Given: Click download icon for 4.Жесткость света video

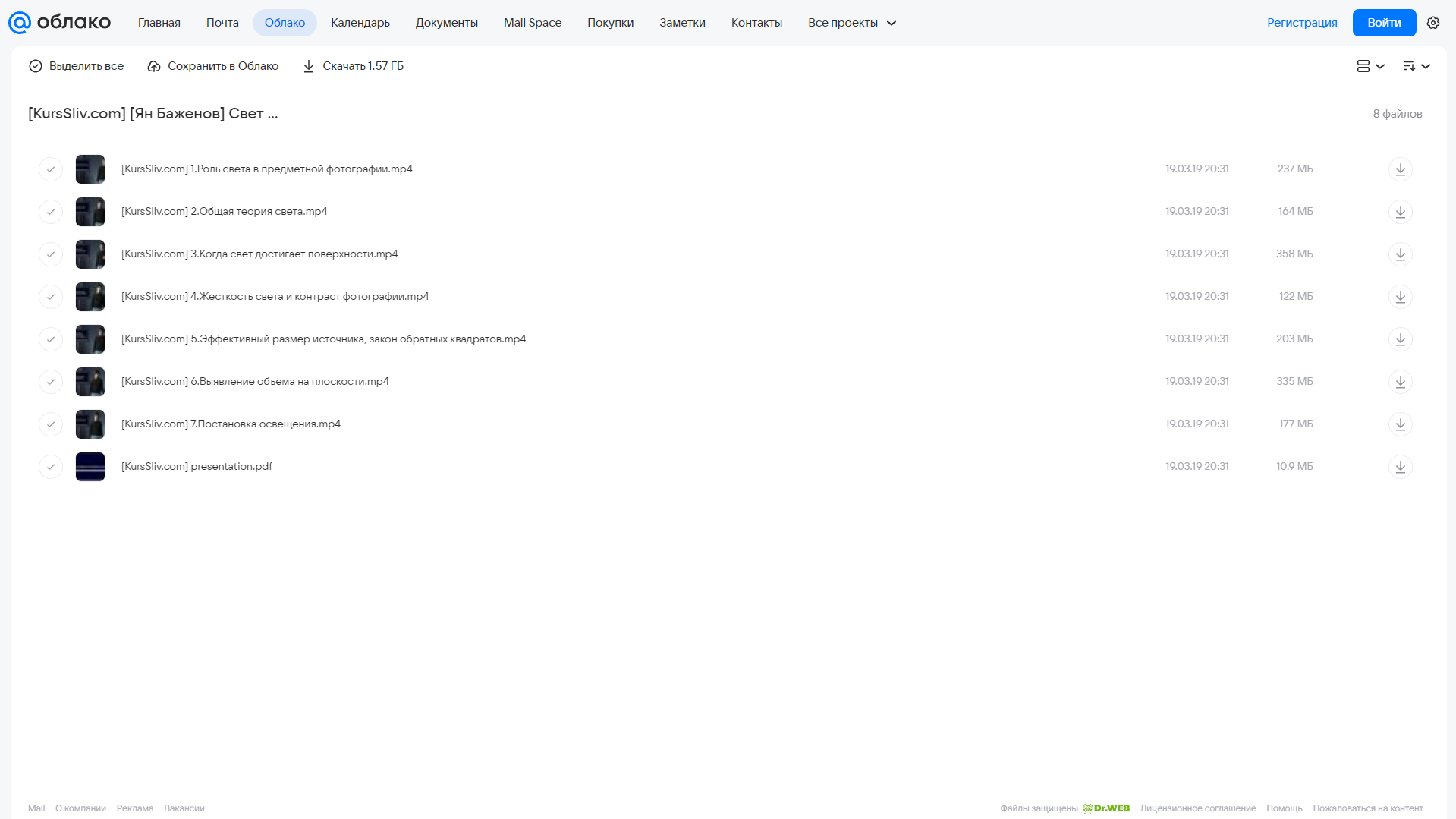Looking at the screenshot, I should point(1400,297).
